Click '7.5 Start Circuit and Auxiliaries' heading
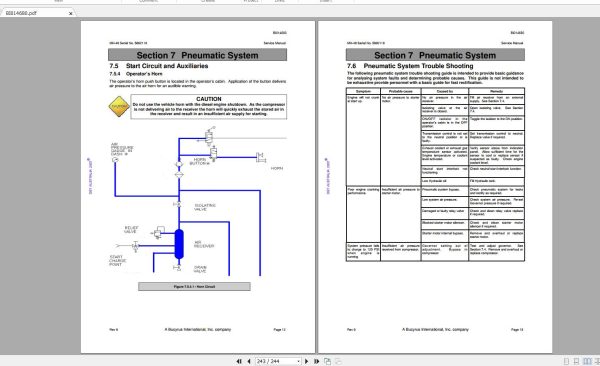This screenshot has width=600, height=366. click(159, 66)
